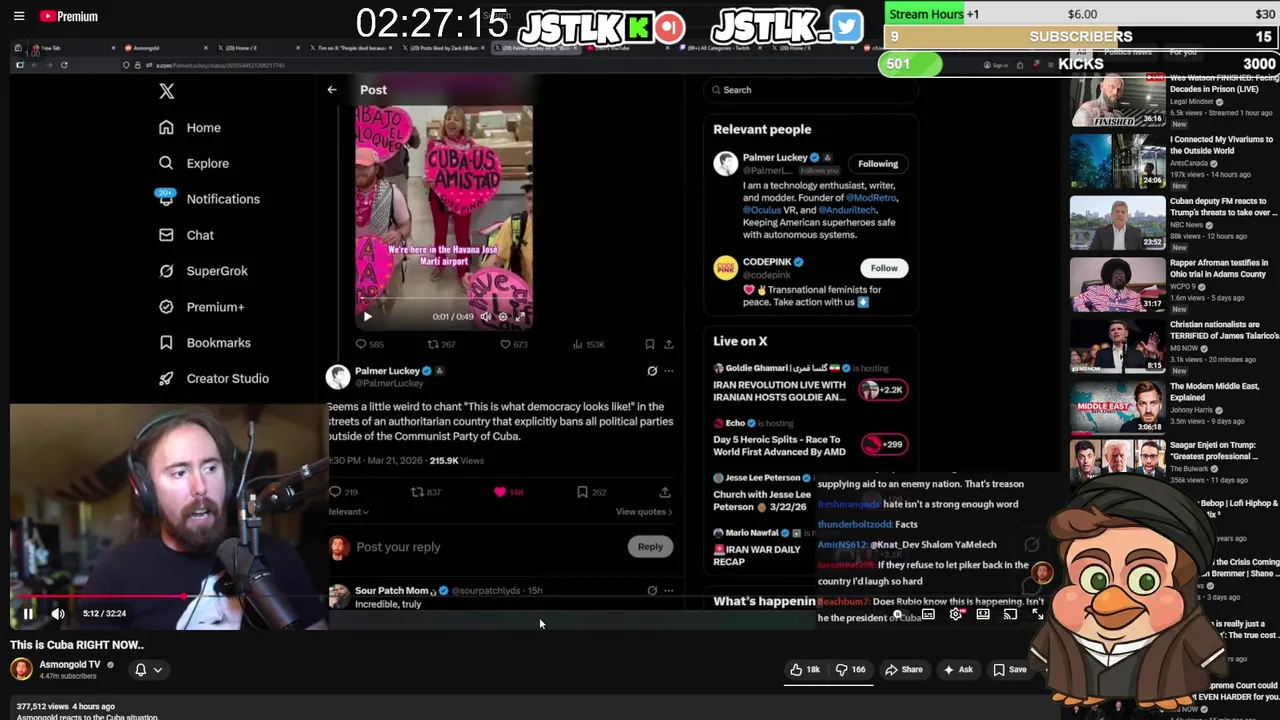
Task: Toggle YouTube subtitles captions button
Action: 928,614
